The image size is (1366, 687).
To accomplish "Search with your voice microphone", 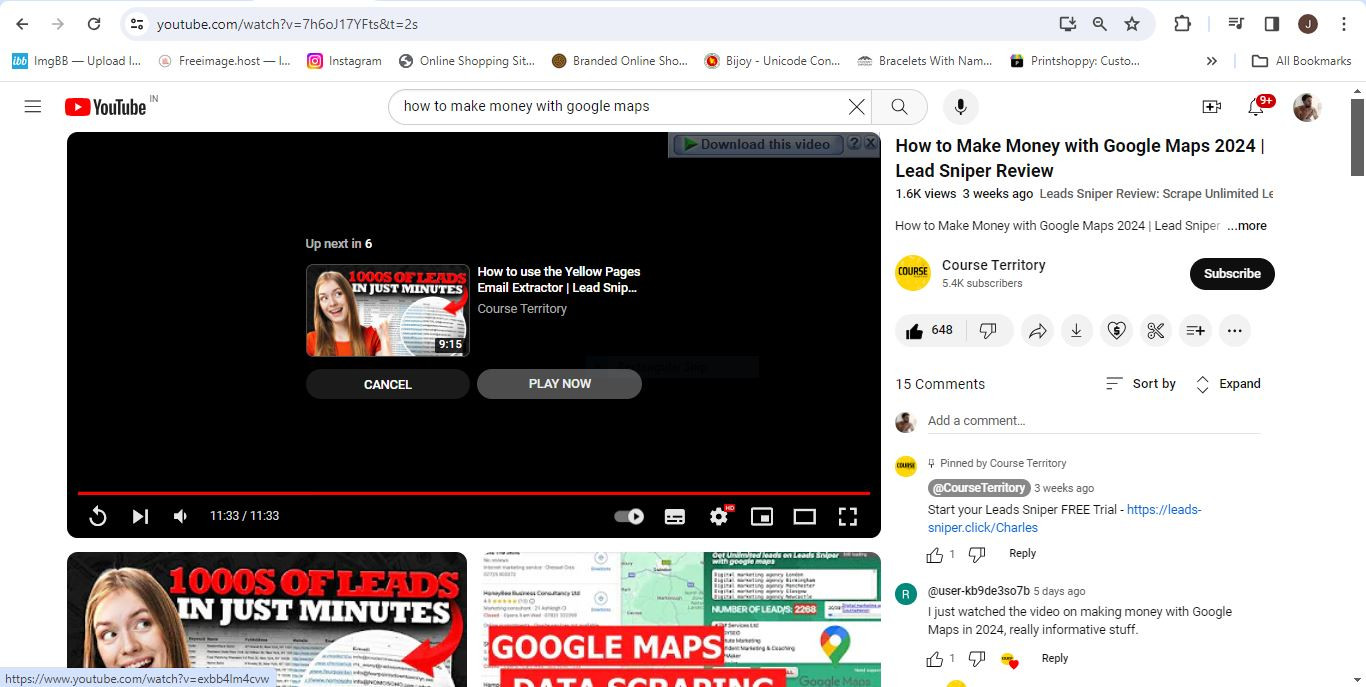I will (960, 106).
